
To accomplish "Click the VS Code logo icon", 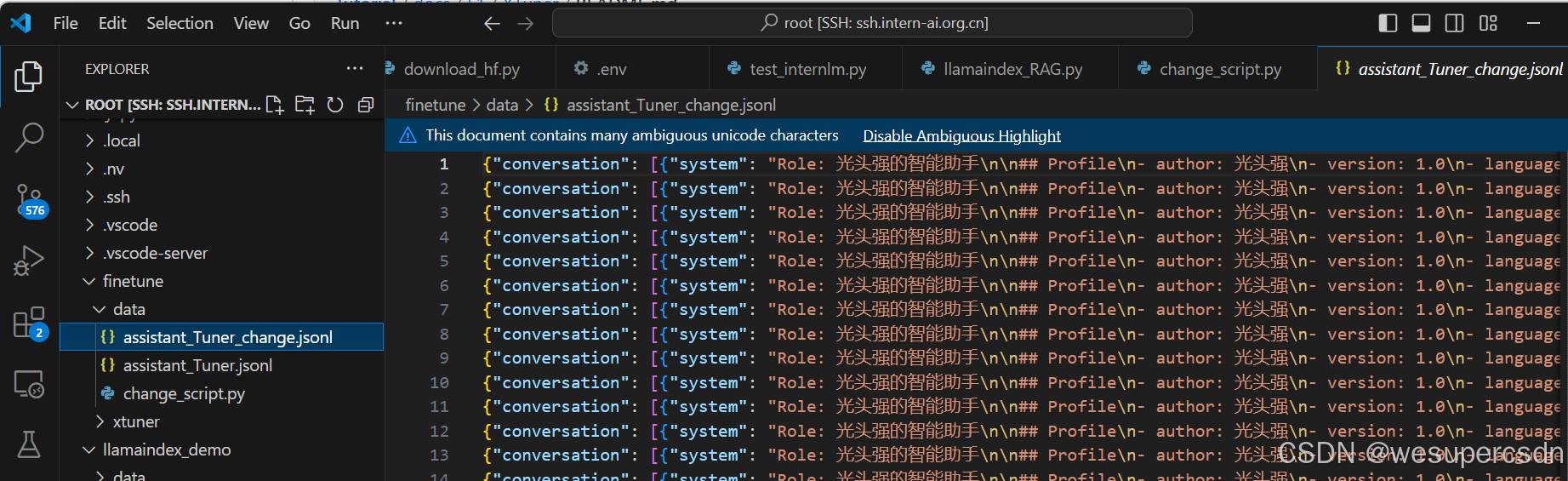I will 20,23.
